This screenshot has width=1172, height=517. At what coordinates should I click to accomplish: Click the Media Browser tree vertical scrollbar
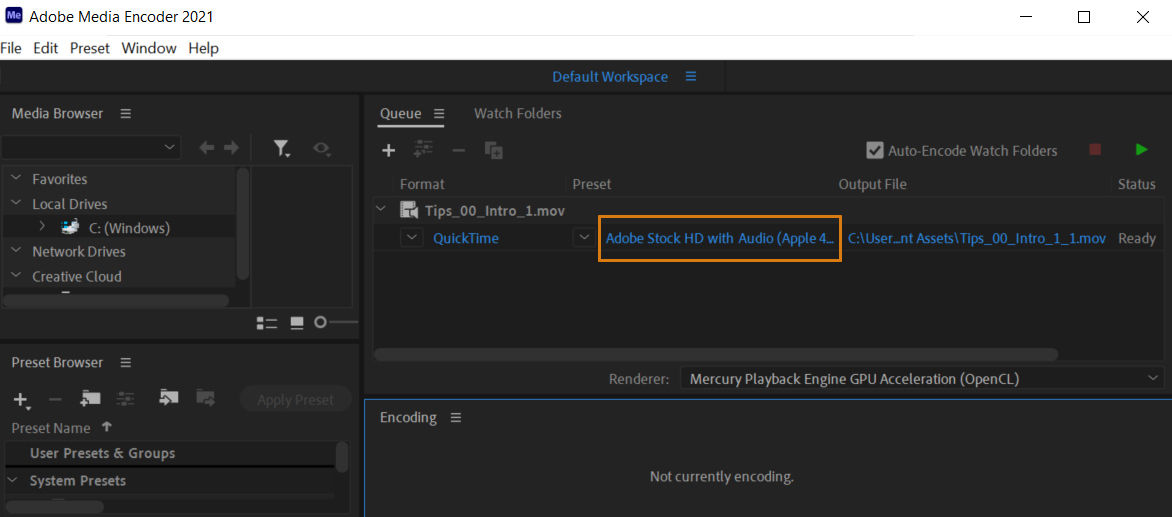point(242,223)
